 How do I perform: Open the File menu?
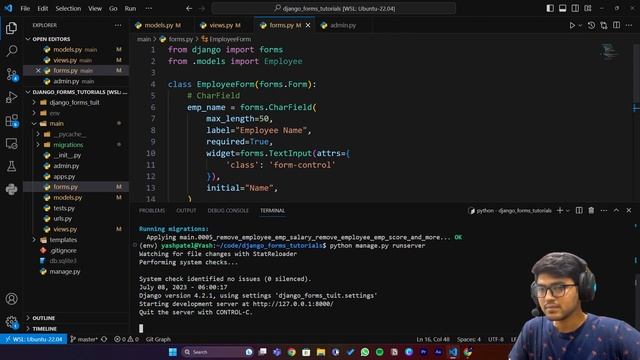pos(25,8)
